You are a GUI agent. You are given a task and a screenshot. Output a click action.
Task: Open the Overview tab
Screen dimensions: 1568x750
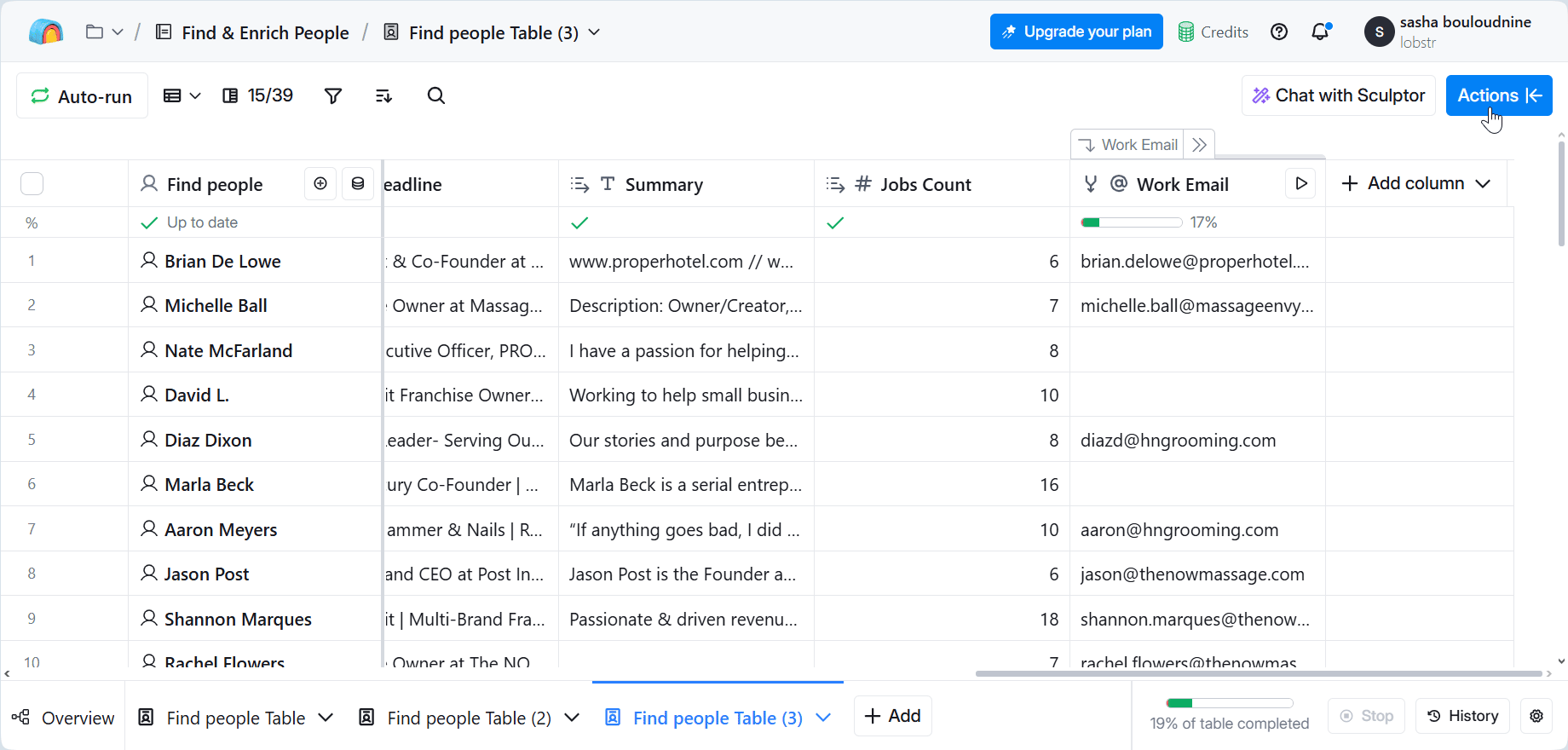coord(63,718)
